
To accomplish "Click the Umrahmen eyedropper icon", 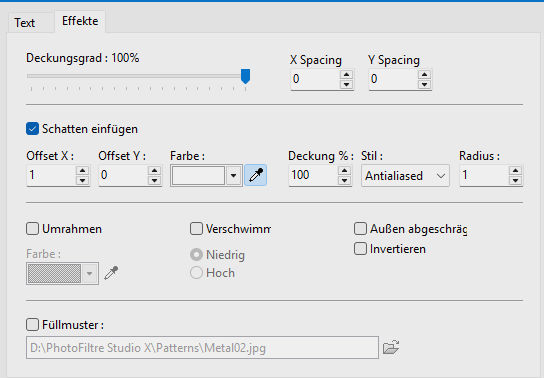I will (x=111, y=273).
